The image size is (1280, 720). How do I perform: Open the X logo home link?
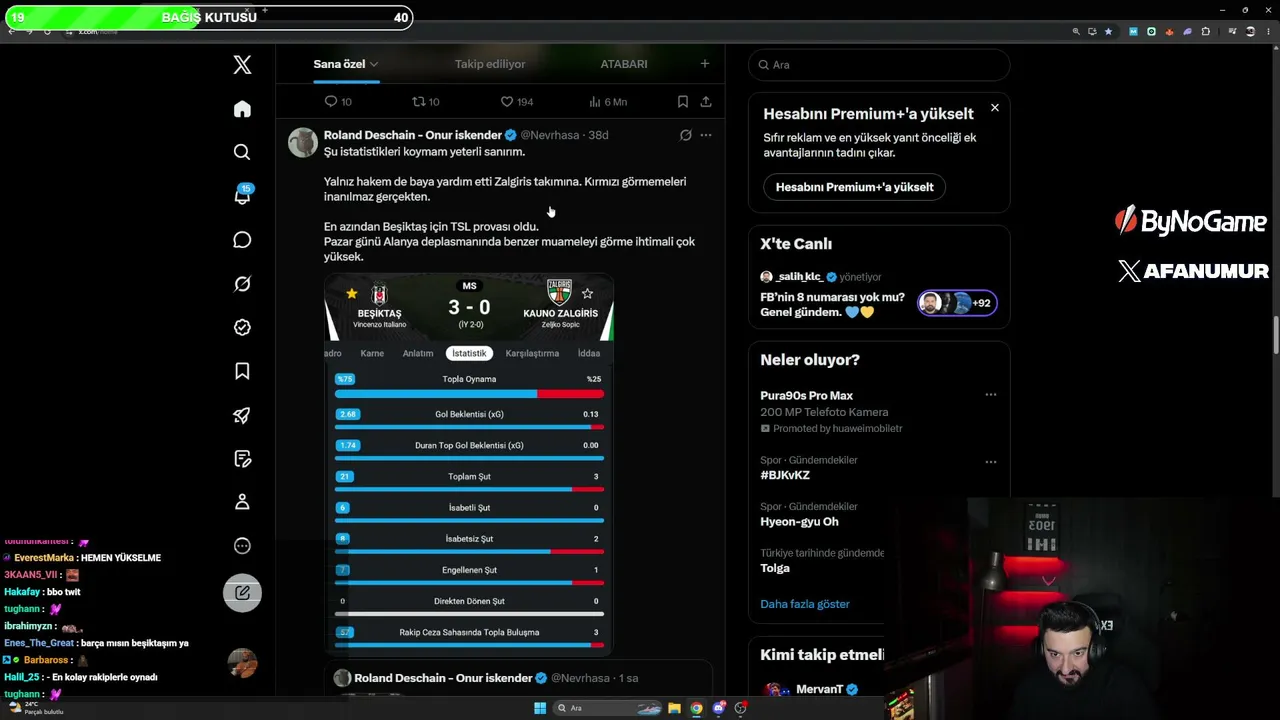(x=242, y=65)
